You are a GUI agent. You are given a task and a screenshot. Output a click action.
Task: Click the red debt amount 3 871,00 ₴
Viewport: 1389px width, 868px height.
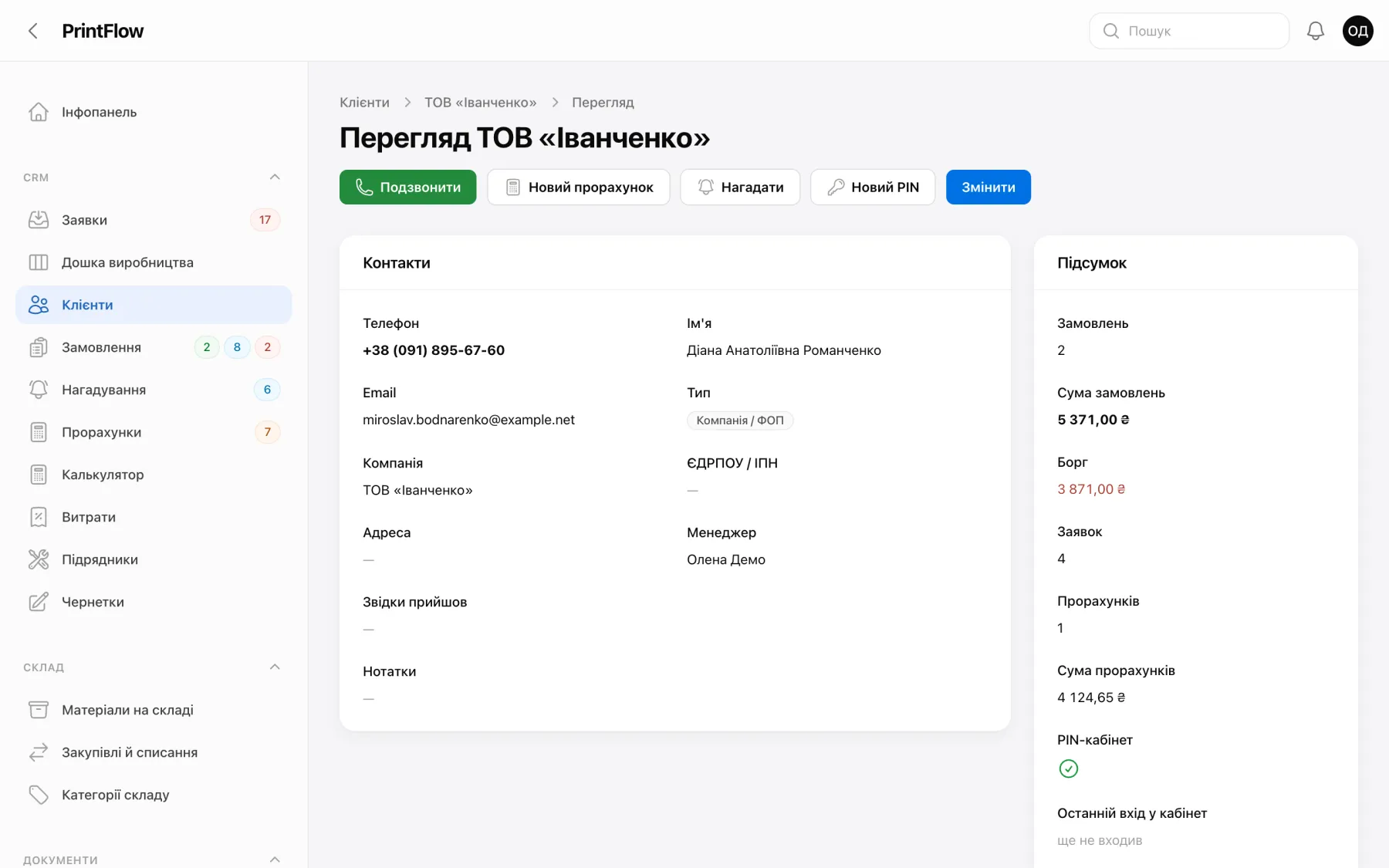point(1091,489)
